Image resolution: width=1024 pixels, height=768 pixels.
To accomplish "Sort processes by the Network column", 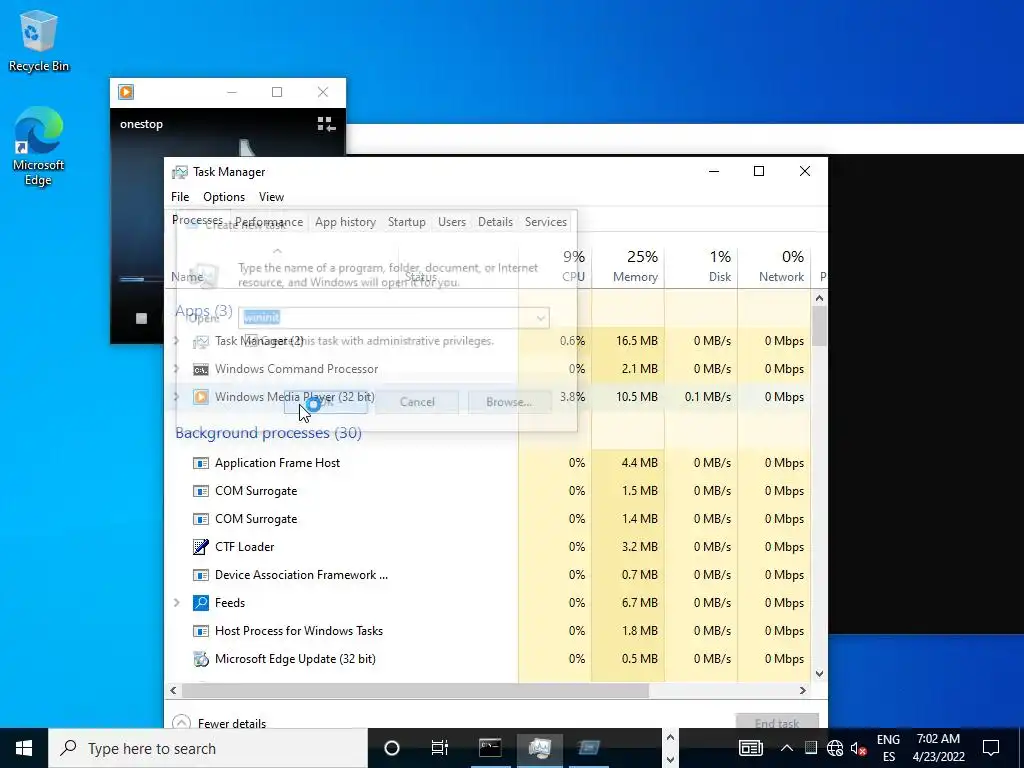I will click(774, 266).
